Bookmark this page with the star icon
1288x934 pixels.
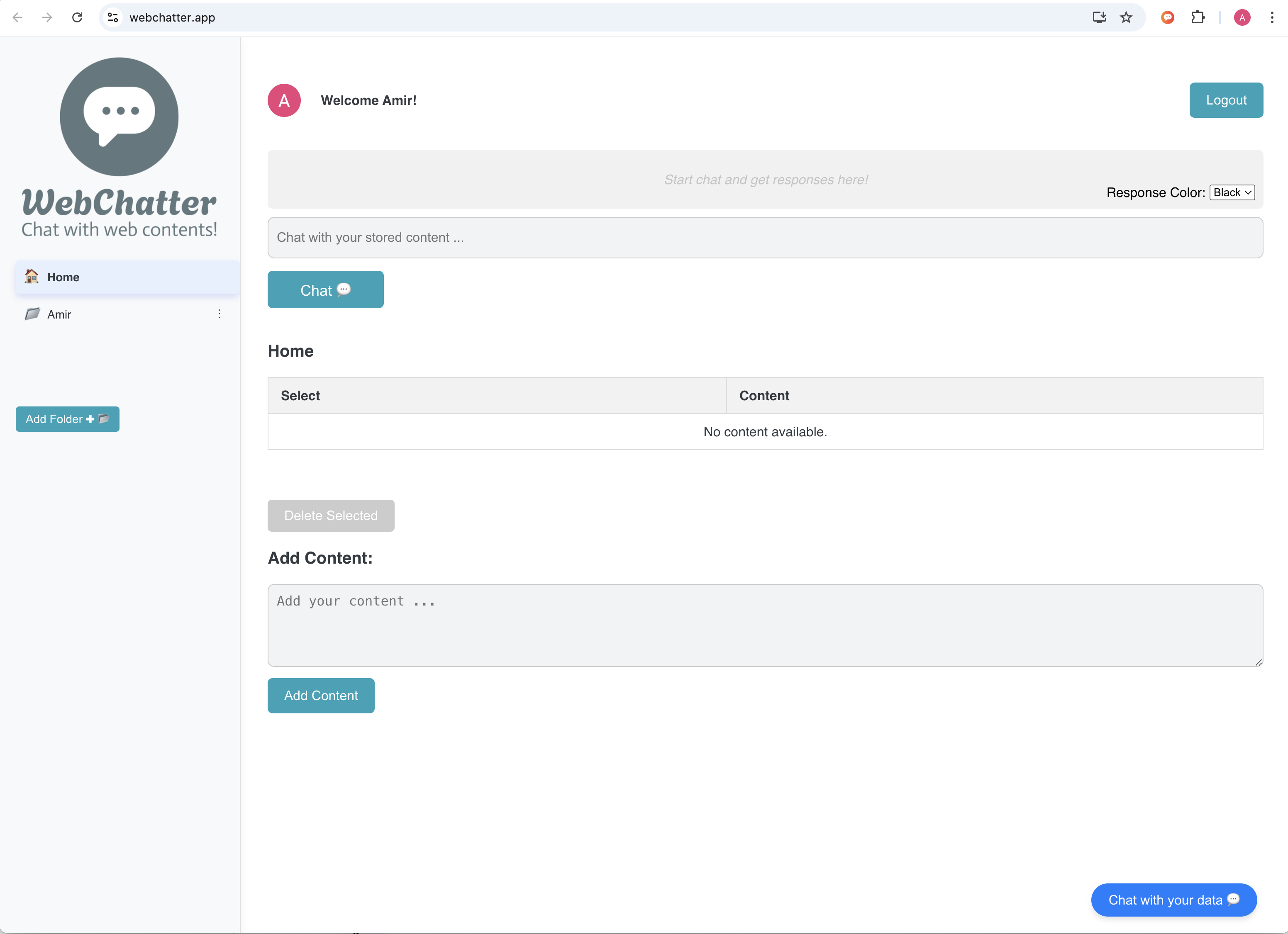pos(1126,17)
